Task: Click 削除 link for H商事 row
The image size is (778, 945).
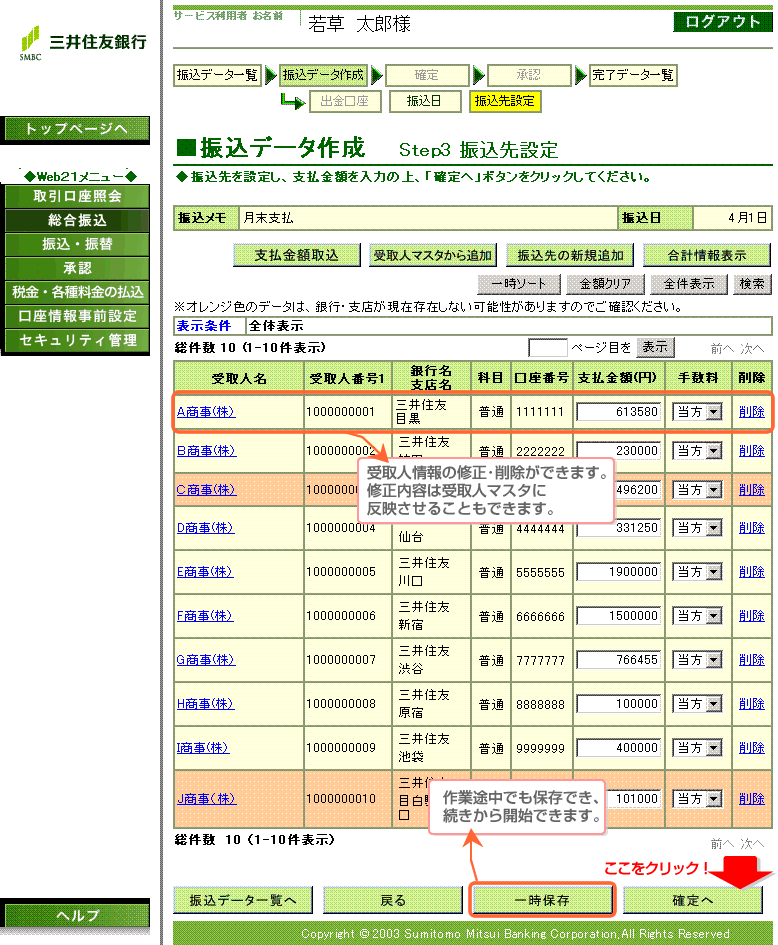Action: [751, 704]
